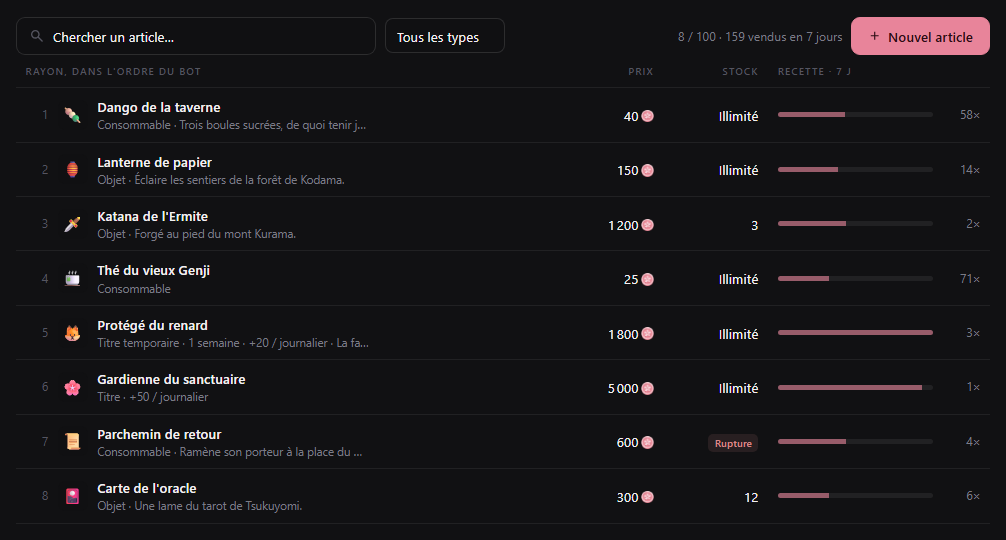Click the red paper lantern icon
The image size is (1006, 540).
72,170
